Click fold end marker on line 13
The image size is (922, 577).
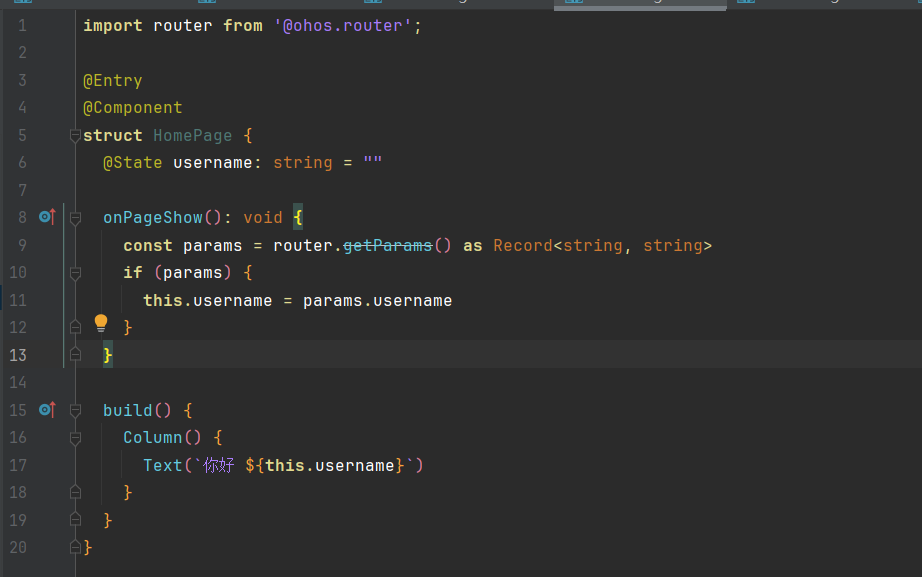pos(75,354)
